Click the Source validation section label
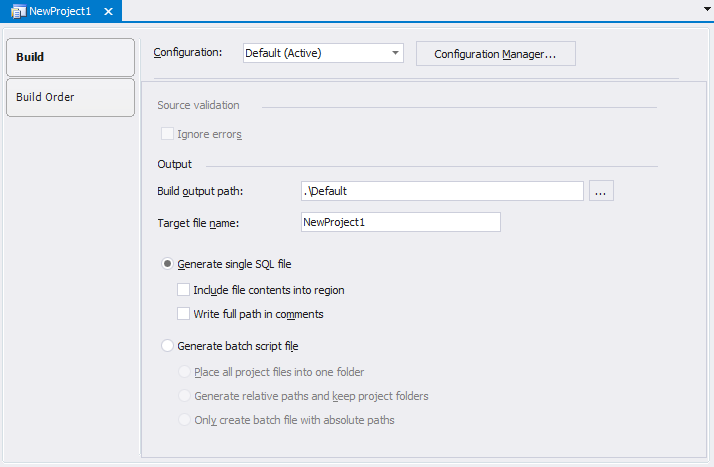Screen dimensions: 714x467 [x=198, y=105]
